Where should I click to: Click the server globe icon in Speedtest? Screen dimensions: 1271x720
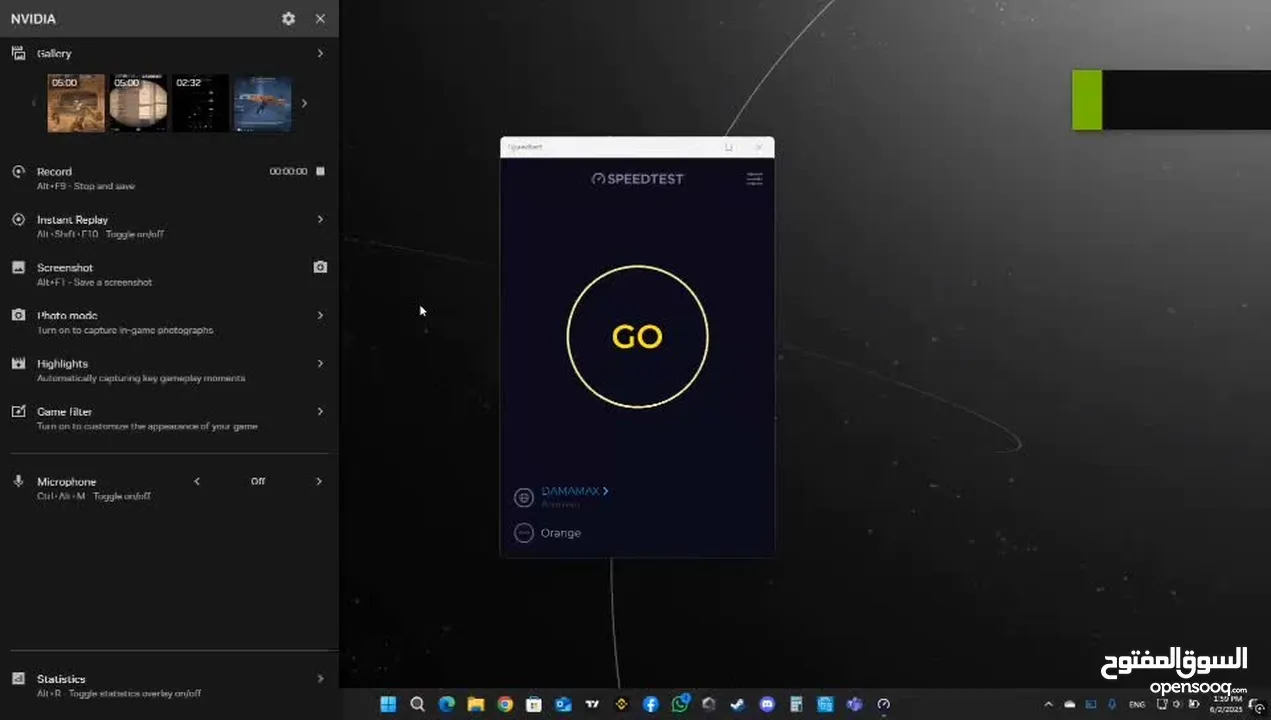pyautogui.click(x=523, y=497)
